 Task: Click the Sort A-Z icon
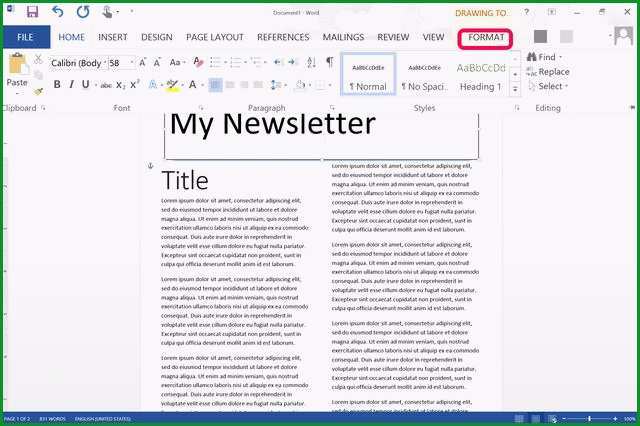311,62
